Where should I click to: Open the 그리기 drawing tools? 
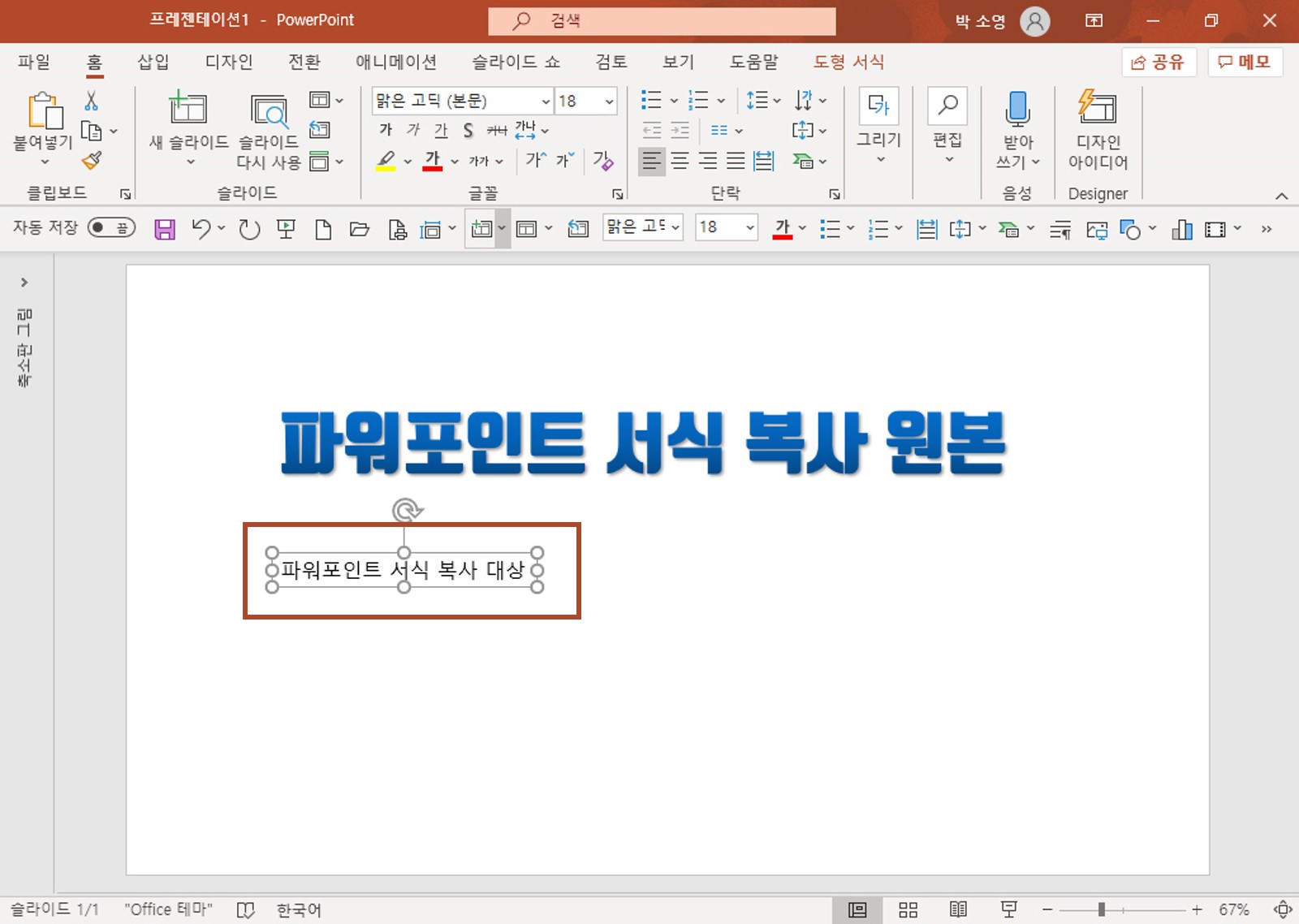[x=879, y=127]
